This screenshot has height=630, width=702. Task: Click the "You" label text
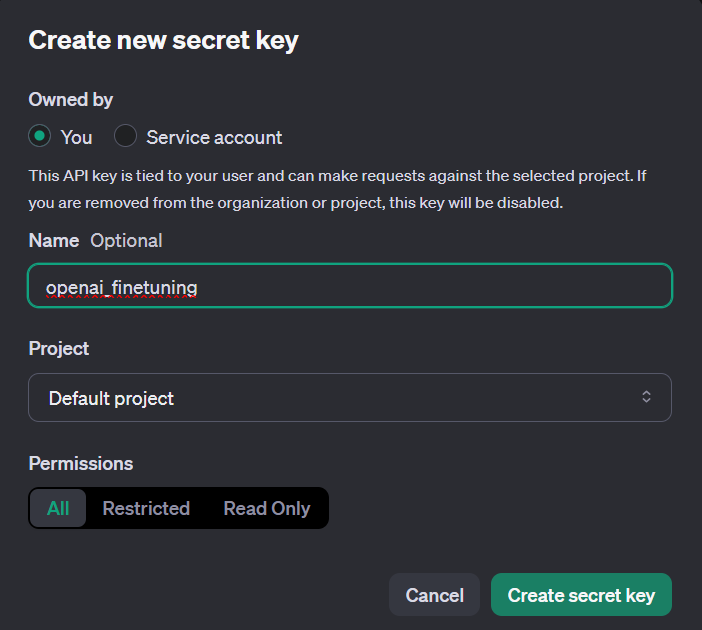point(76,137)
